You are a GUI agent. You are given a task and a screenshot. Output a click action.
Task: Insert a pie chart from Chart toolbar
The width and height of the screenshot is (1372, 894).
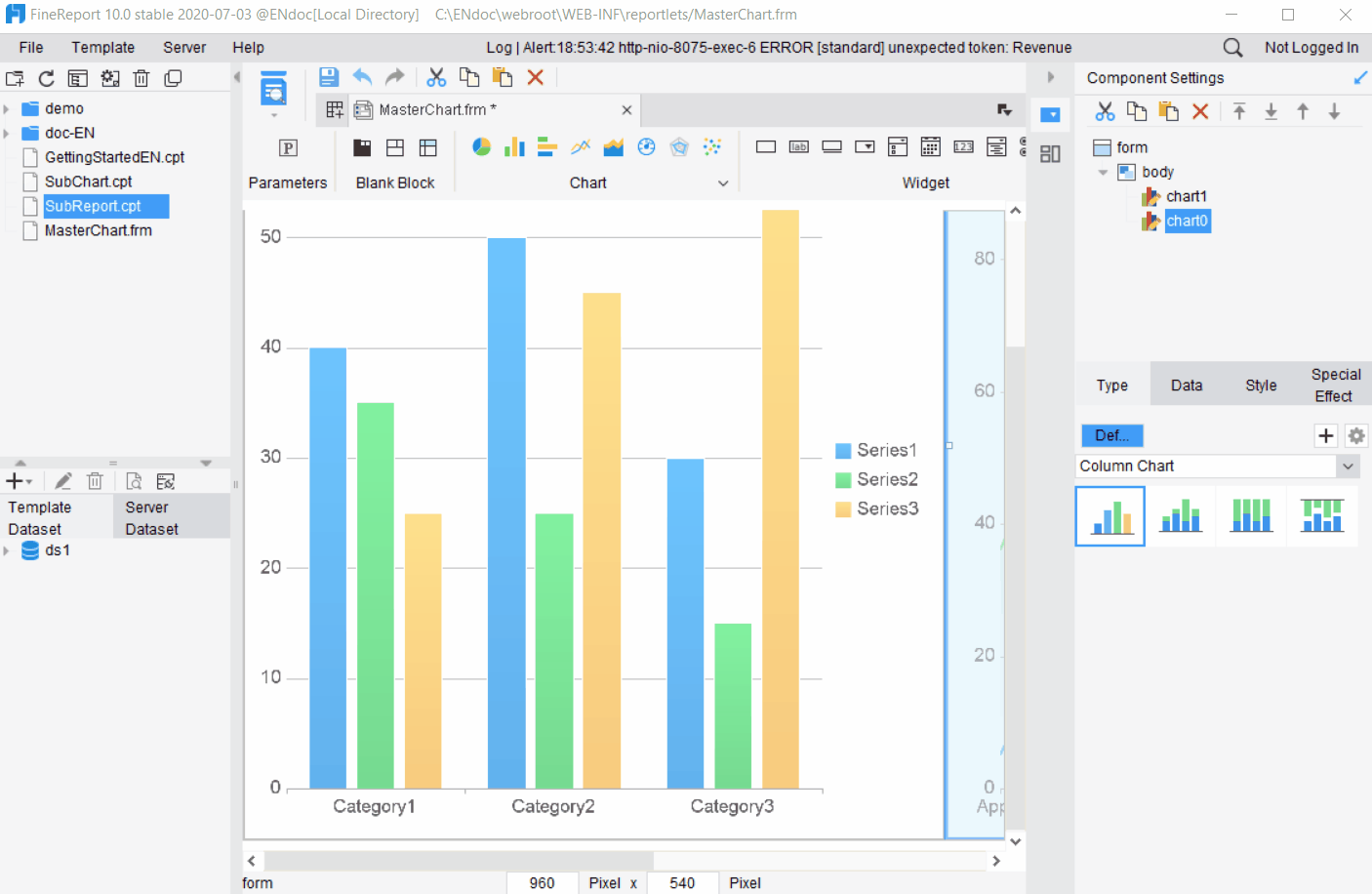tap(481, 147)
